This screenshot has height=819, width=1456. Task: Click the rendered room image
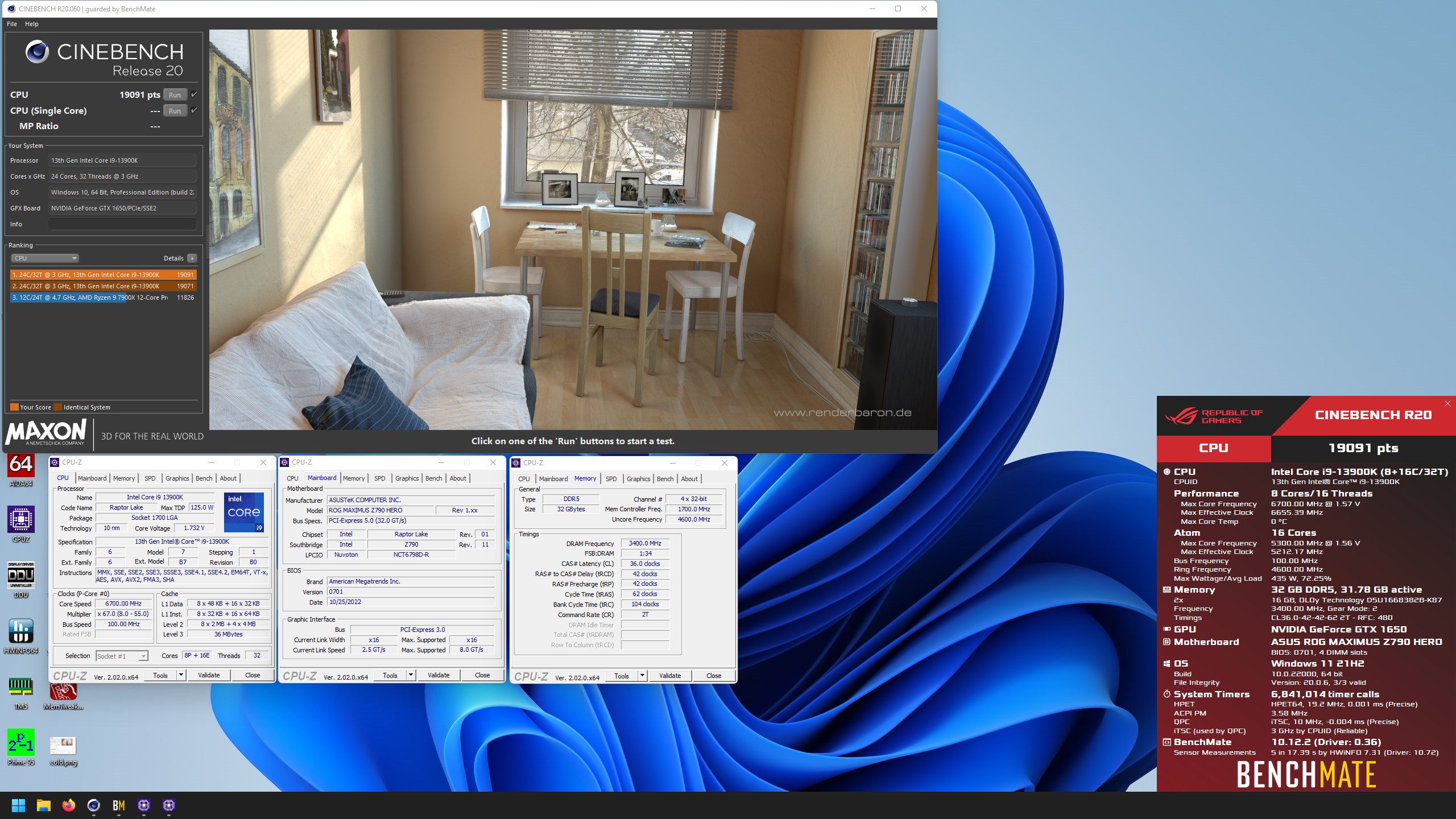pyautogui.click(x=573, y=230)
